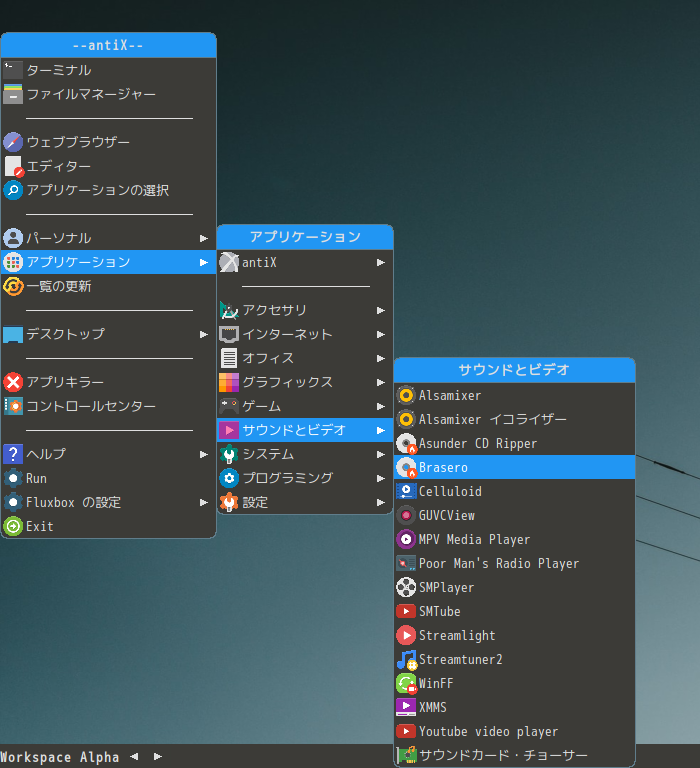The image size is (700, 768).
Task: Click the SMPlayer film reel icon
Action: [x=406, y=587]
